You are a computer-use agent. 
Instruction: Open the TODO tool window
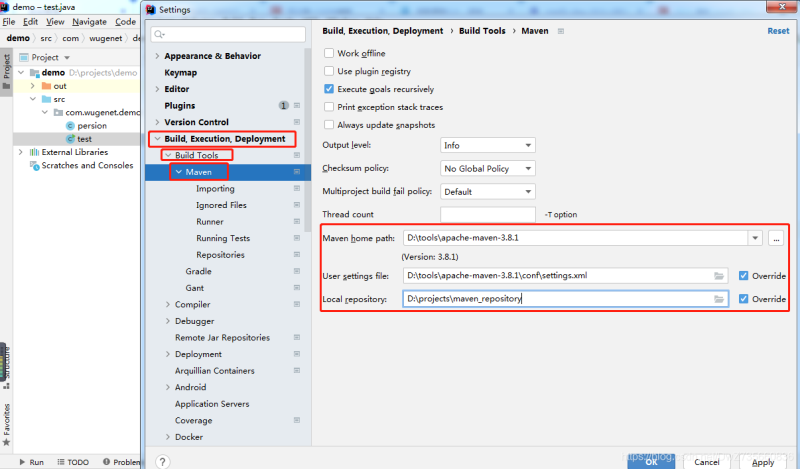(72, 462)
